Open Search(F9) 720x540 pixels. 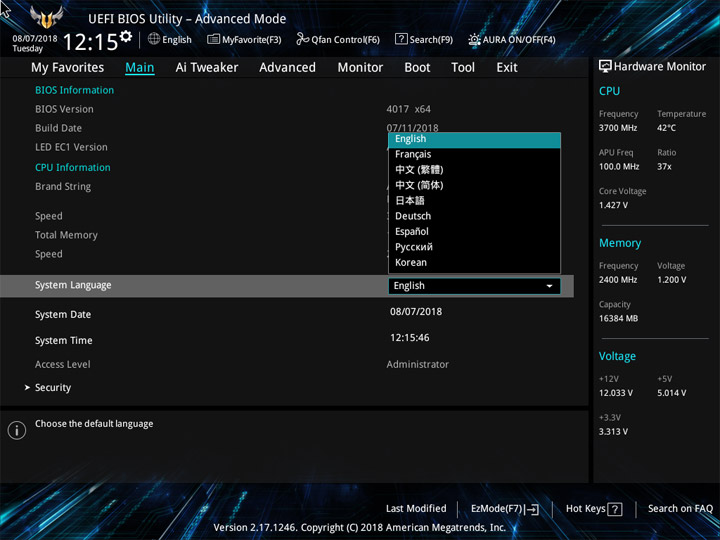(x=424, y=39)
